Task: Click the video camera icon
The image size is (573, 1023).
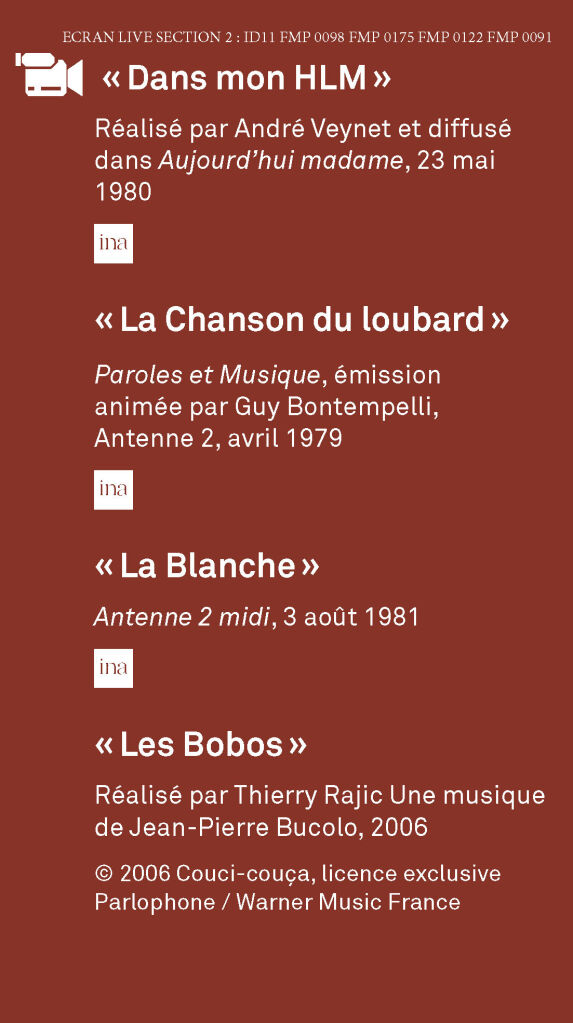Action: (x=49, y=74)
